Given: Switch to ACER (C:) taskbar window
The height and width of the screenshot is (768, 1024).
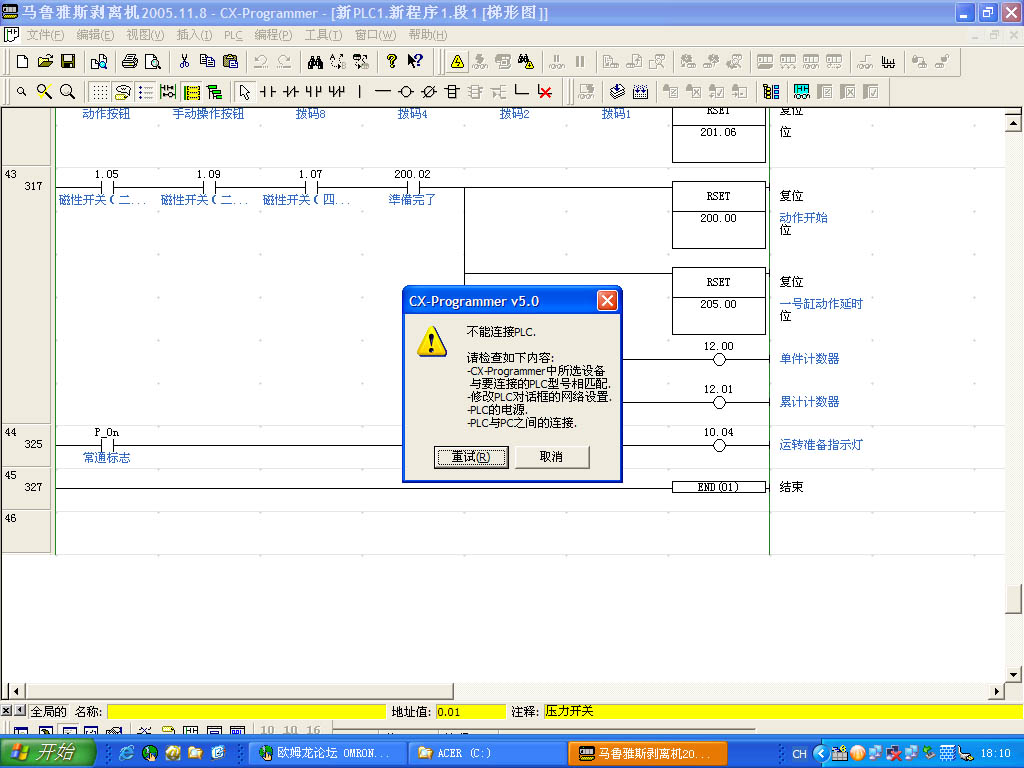Looking at the screenshot, I should click(486, 753).
